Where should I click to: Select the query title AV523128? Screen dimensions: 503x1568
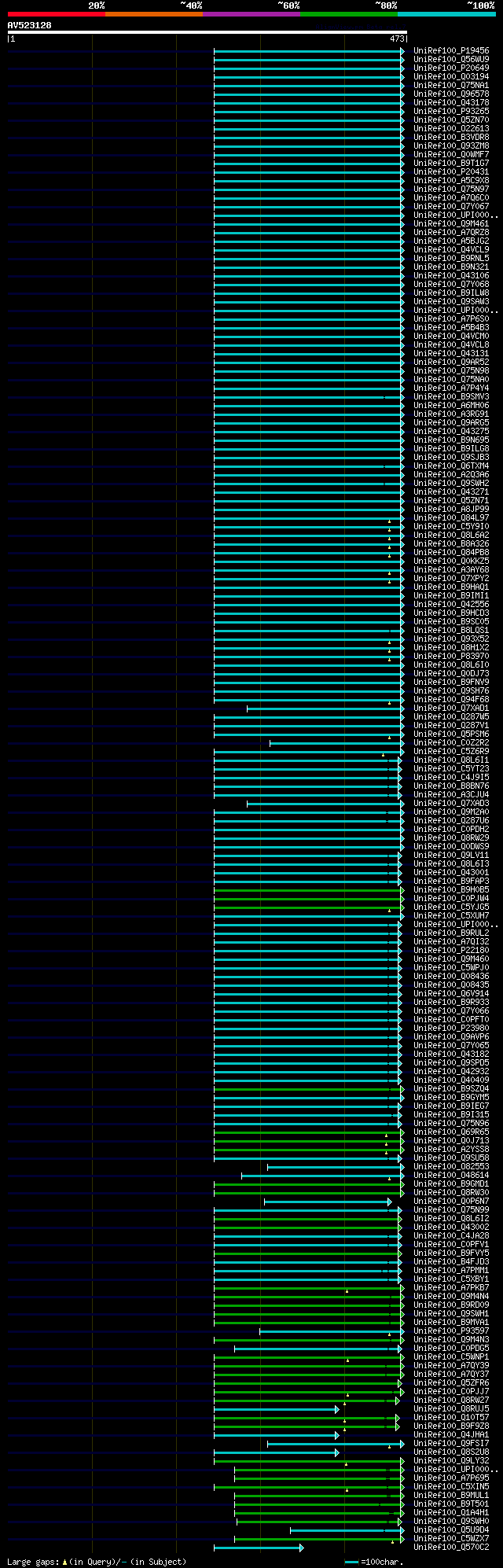[30, 25]
